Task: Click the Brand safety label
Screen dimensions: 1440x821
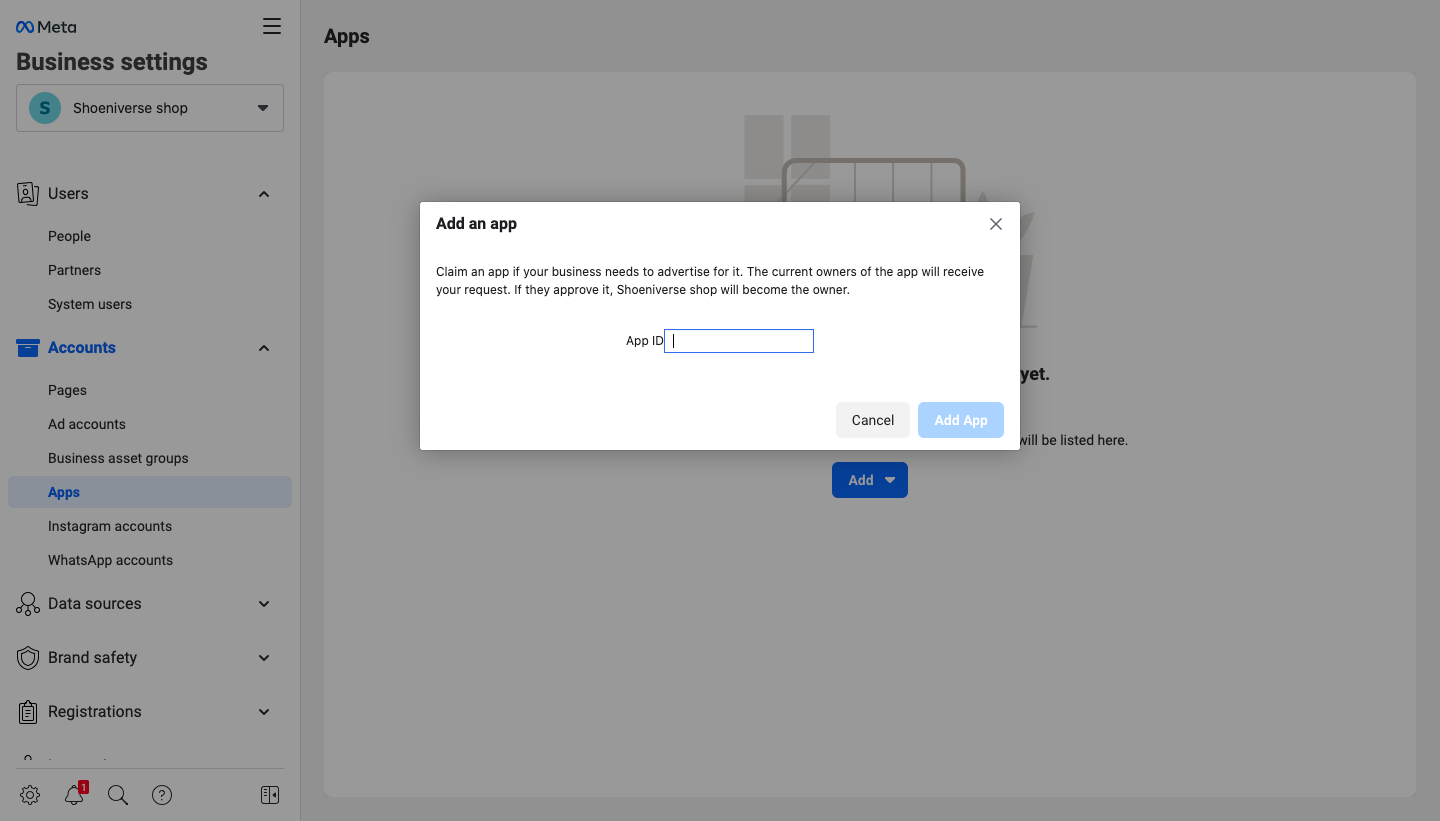Action: coord(92,658)
